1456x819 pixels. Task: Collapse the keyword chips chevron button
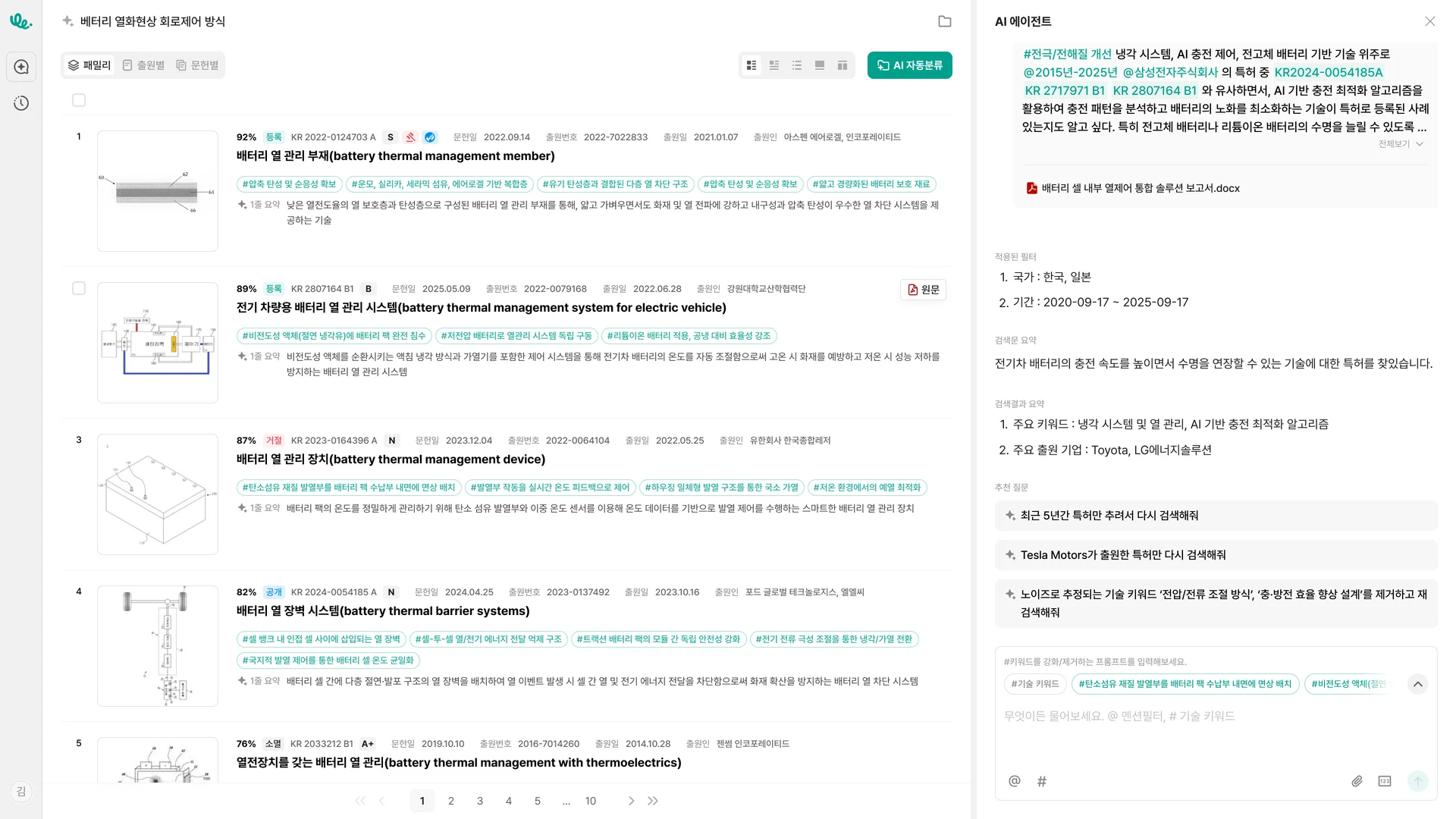(1417, 684)
